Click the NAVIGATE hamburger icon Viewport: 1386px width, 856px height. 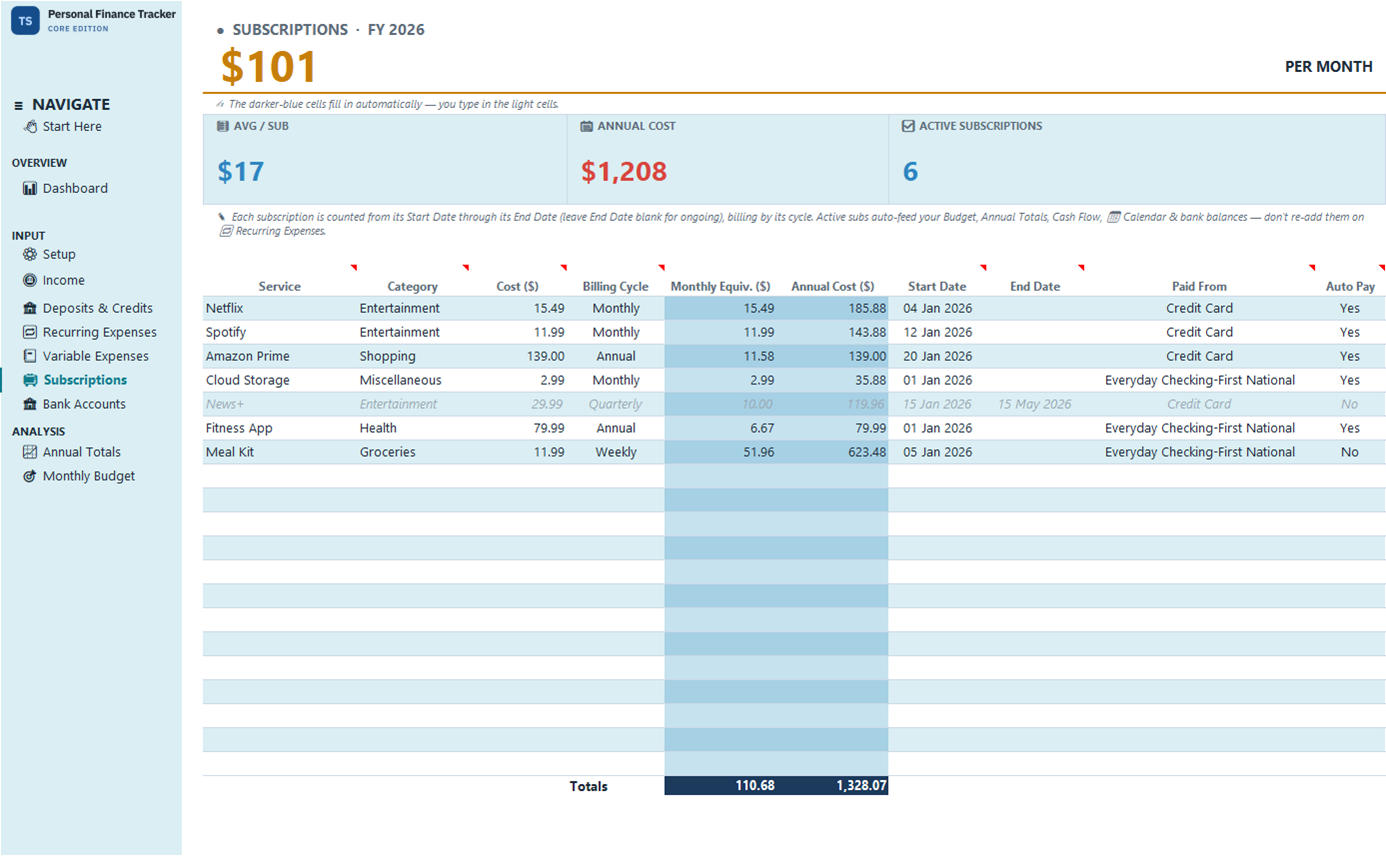[18, 105]
